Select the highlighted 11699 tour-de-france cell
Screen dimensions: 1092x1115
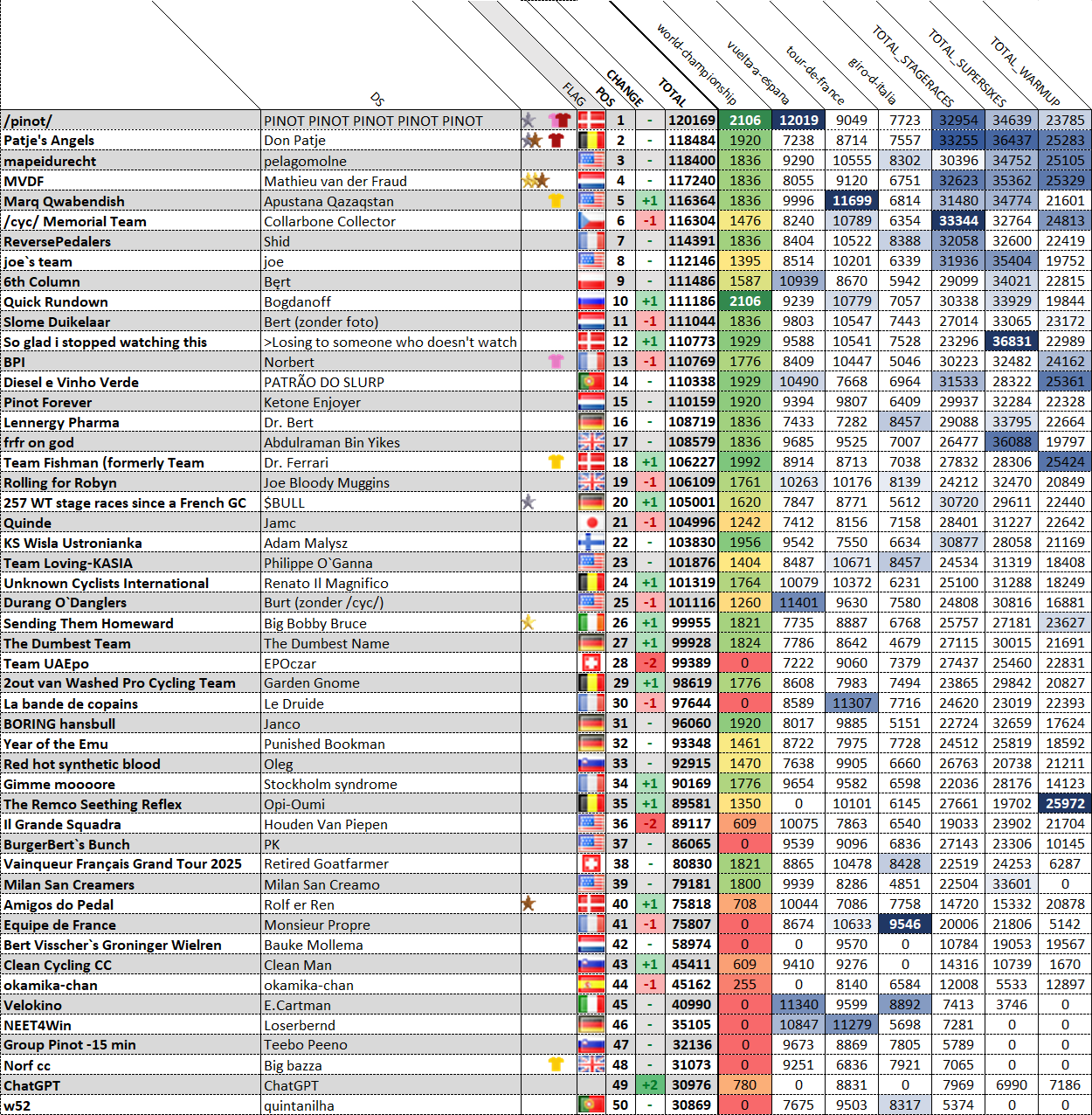pos(851,201)
